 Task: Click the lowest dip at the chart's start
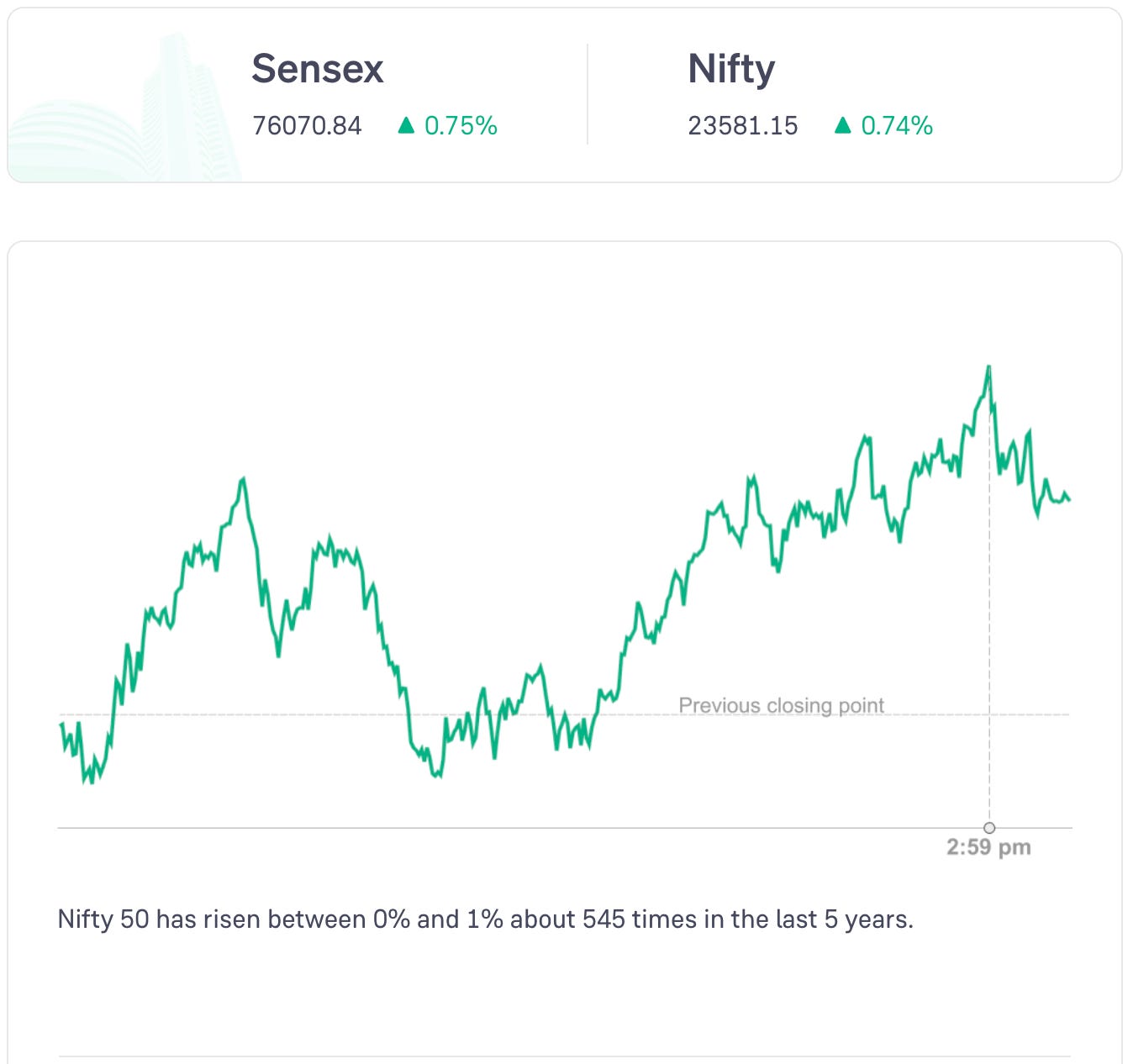tap(88, 781)
